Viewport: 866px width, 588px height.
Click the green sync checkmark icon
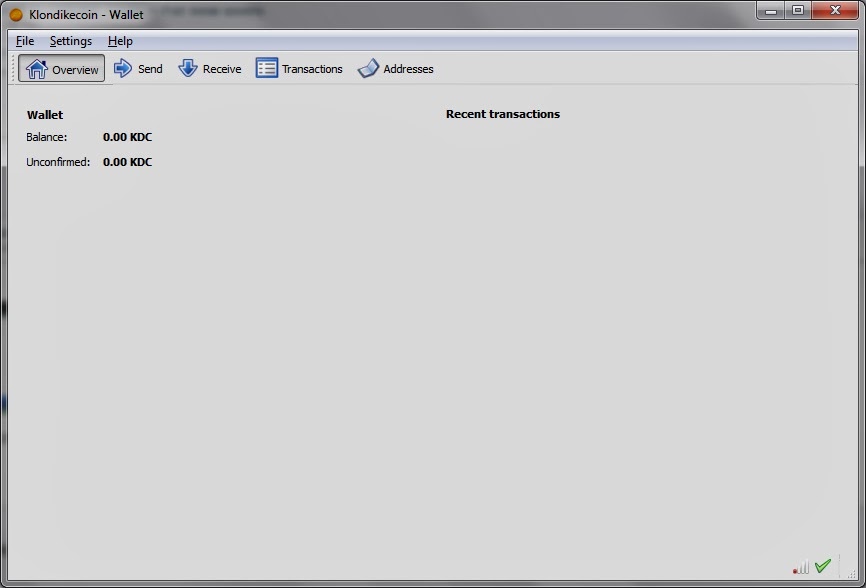(822, 566)
